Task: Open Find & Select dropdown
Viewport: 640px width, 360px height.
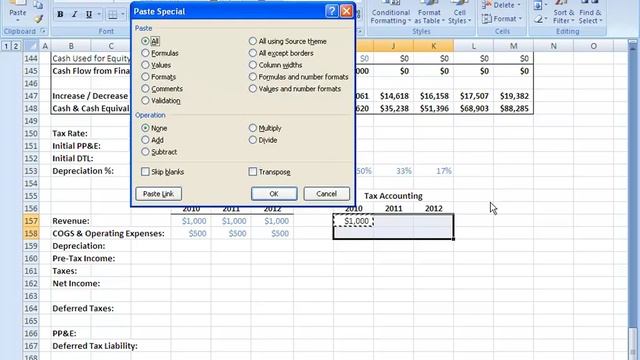Action: pyautogui.click(x=590, y=17)
